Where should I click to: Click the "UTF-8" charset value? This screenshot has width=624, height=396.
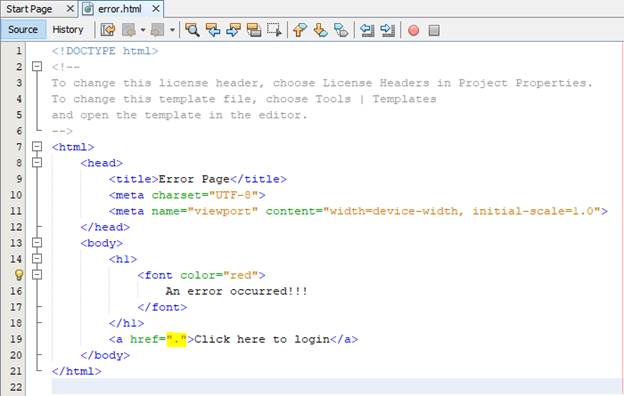pyautogui.click(x=233, y=195)
